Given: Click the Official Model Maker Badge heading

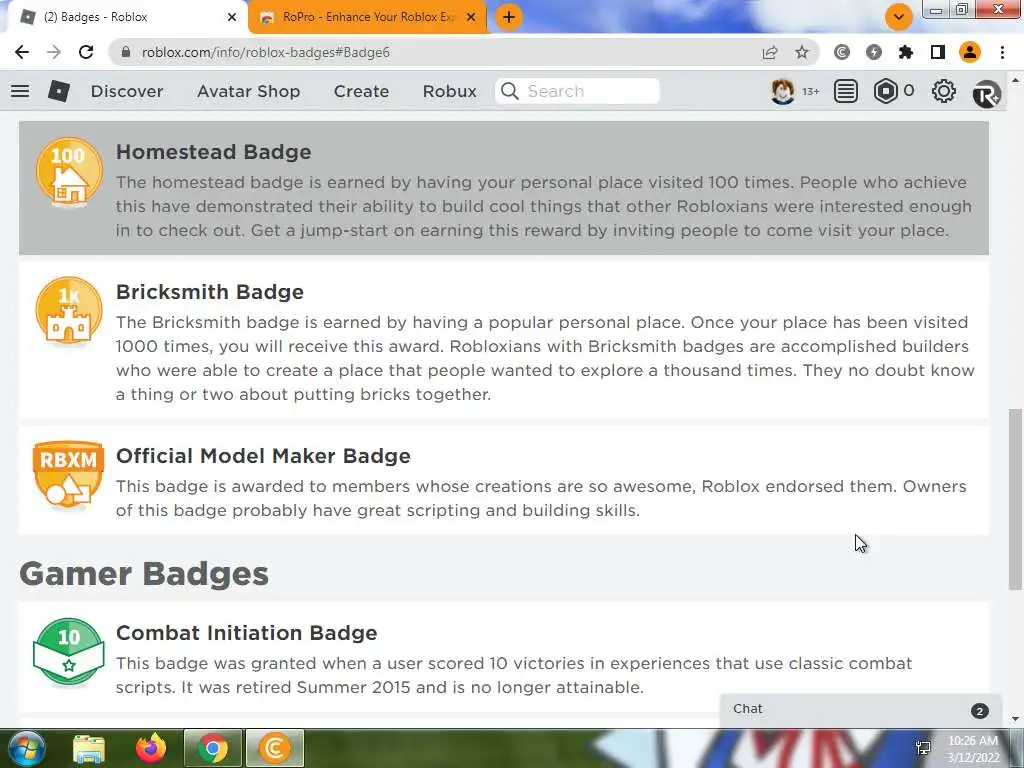Looking at the screenshot, I should tap(263, 456).
